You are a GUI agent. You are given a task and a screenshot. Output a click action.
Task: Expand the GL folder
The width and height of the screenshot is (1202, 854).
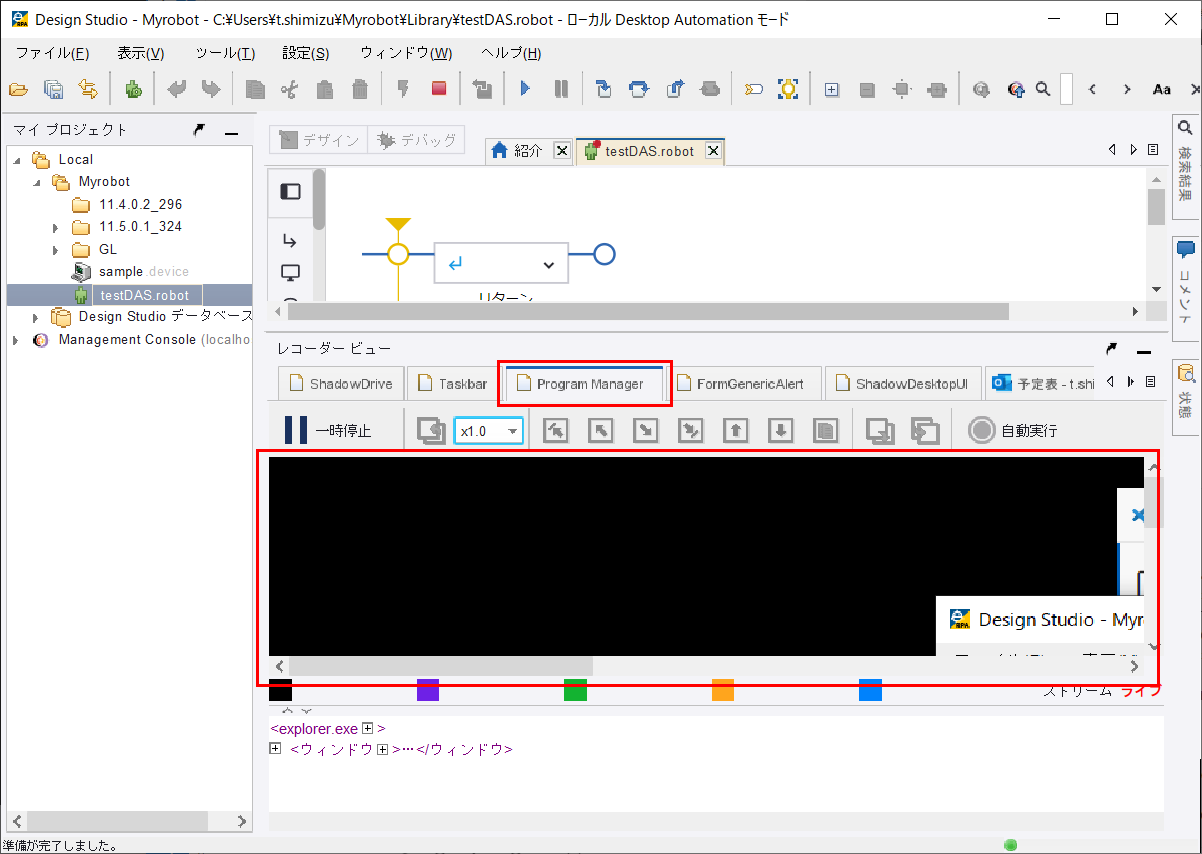[56, 250]
